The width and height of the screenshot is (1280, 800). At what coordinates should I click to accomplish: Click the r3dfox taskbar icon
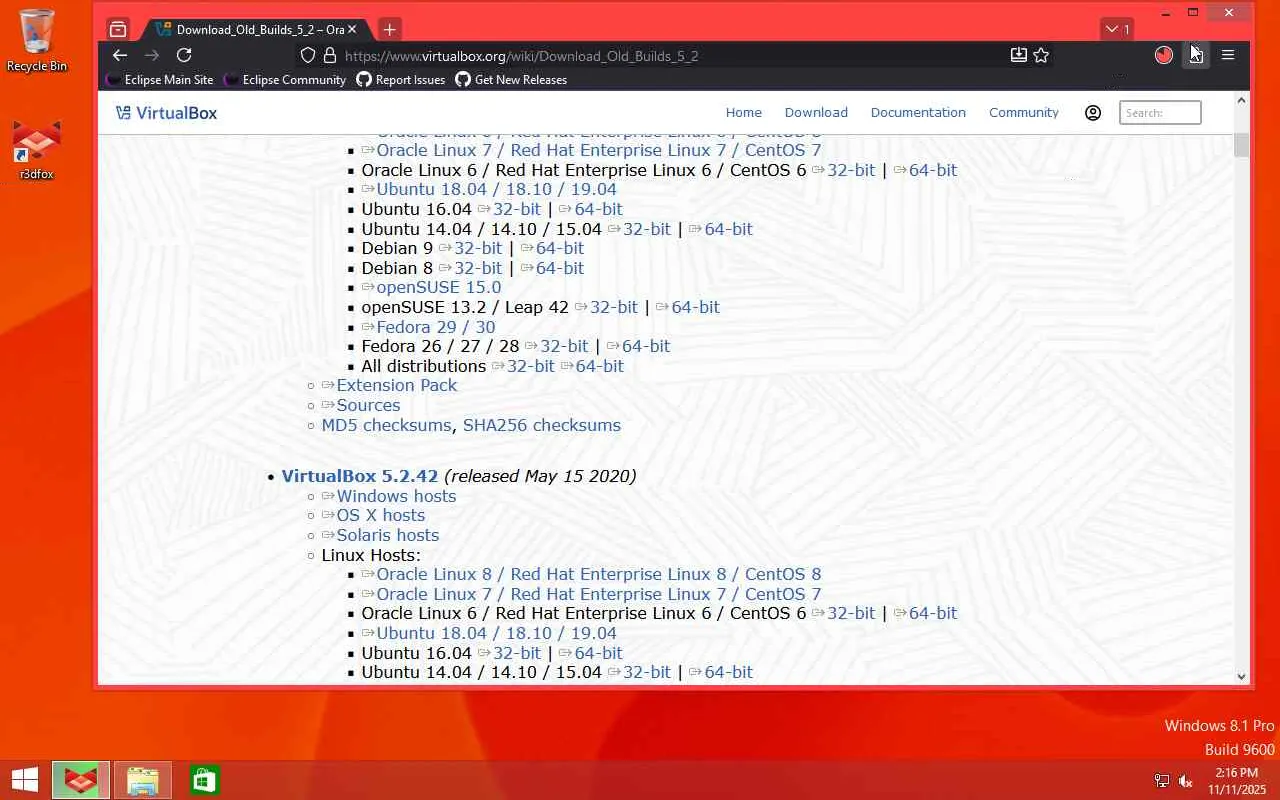[x=81, y=780]
